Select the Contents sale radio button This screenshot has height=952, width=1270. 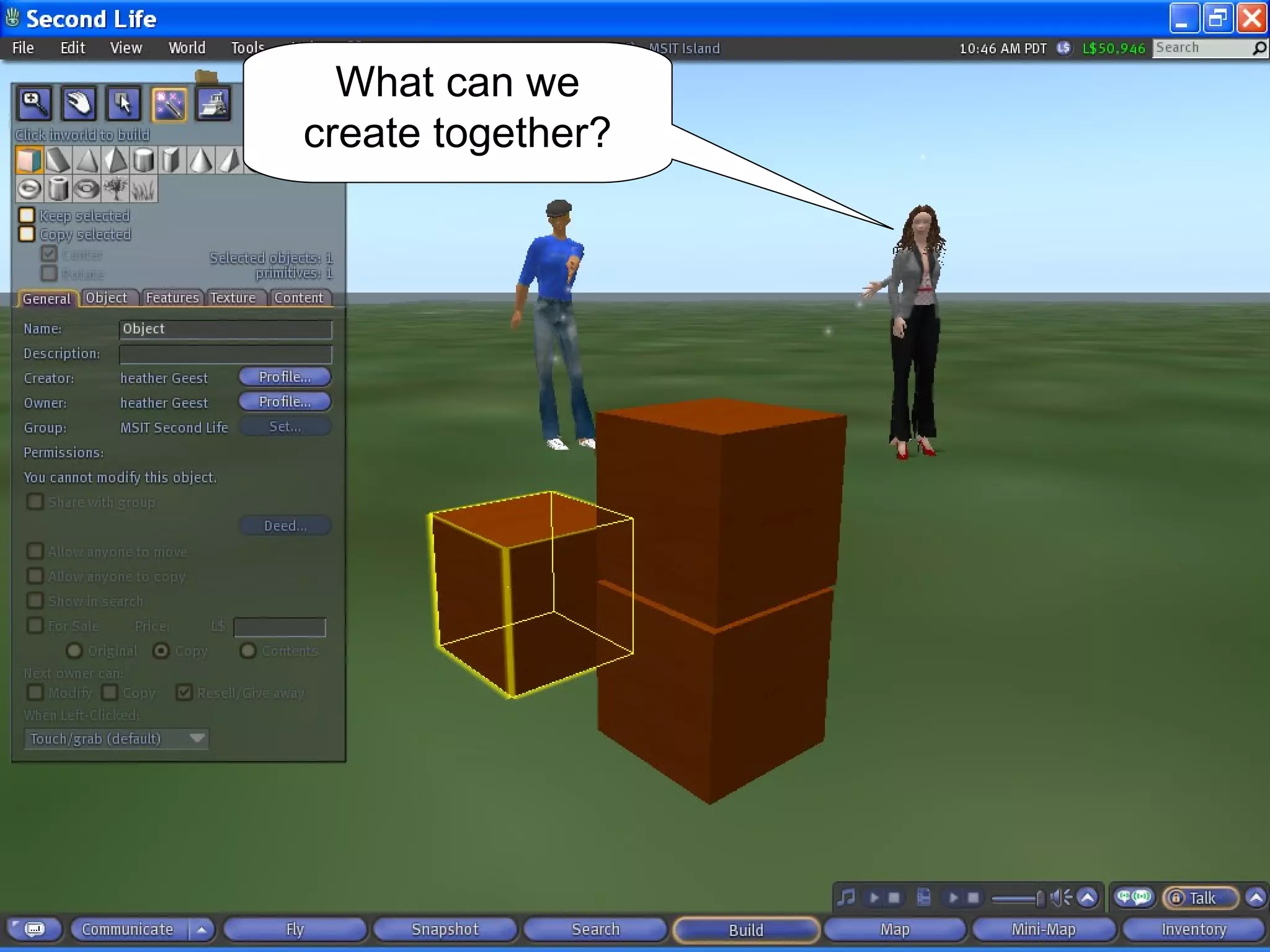(248, 650)
